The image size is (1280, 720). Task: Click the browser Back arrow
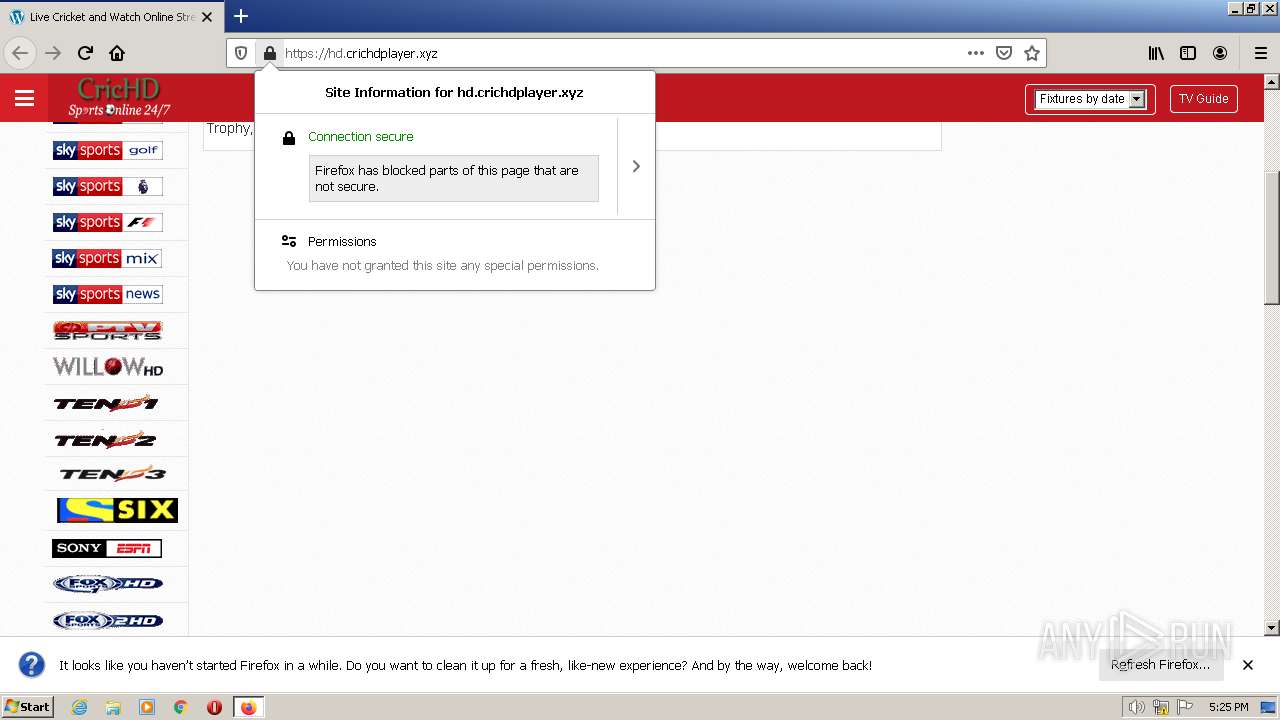pos(20,53)
